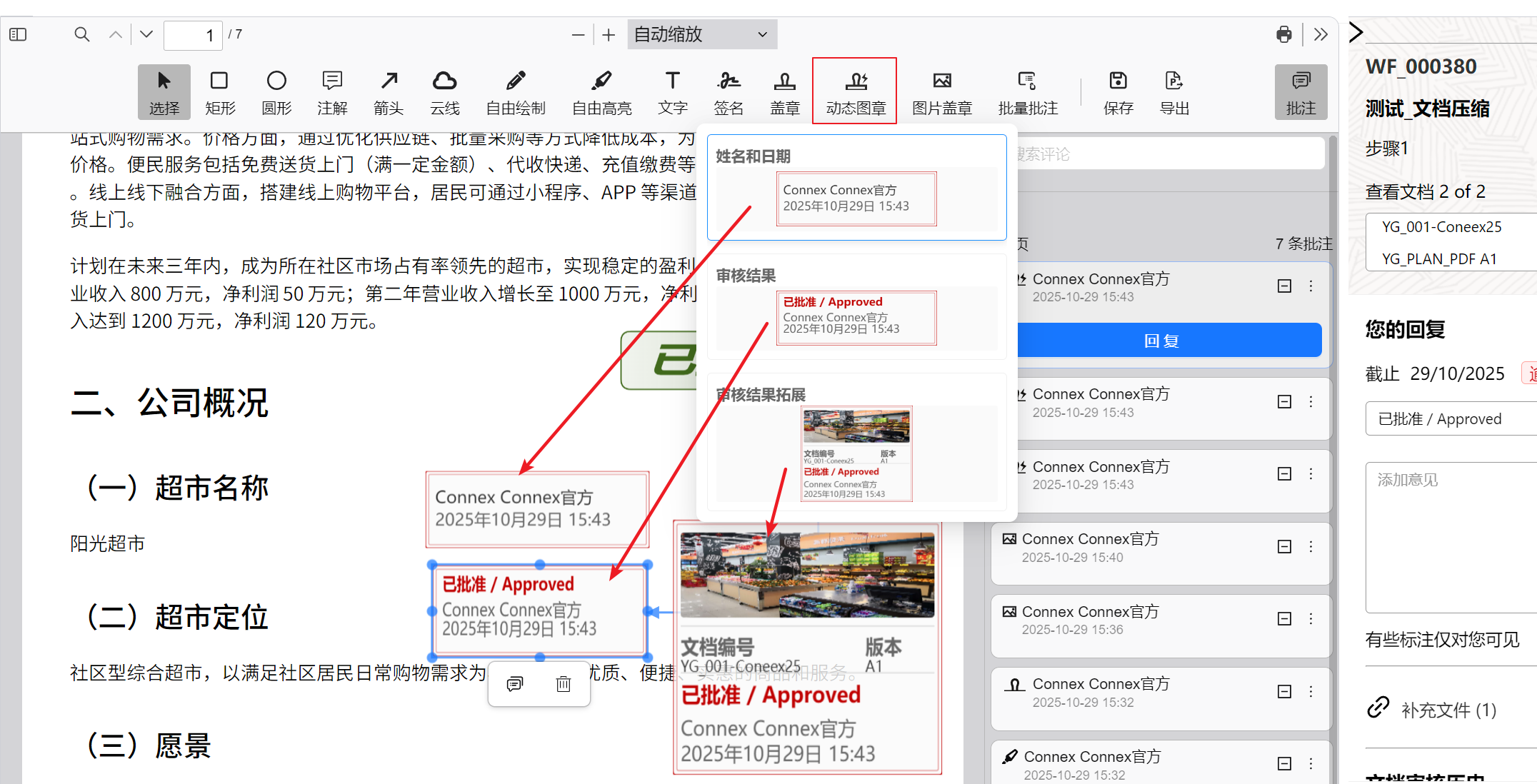1537x784 pixels.
Task: Toggle the 批注 comments panel button
Action: pyautogui.click(x=1301, y=92)
